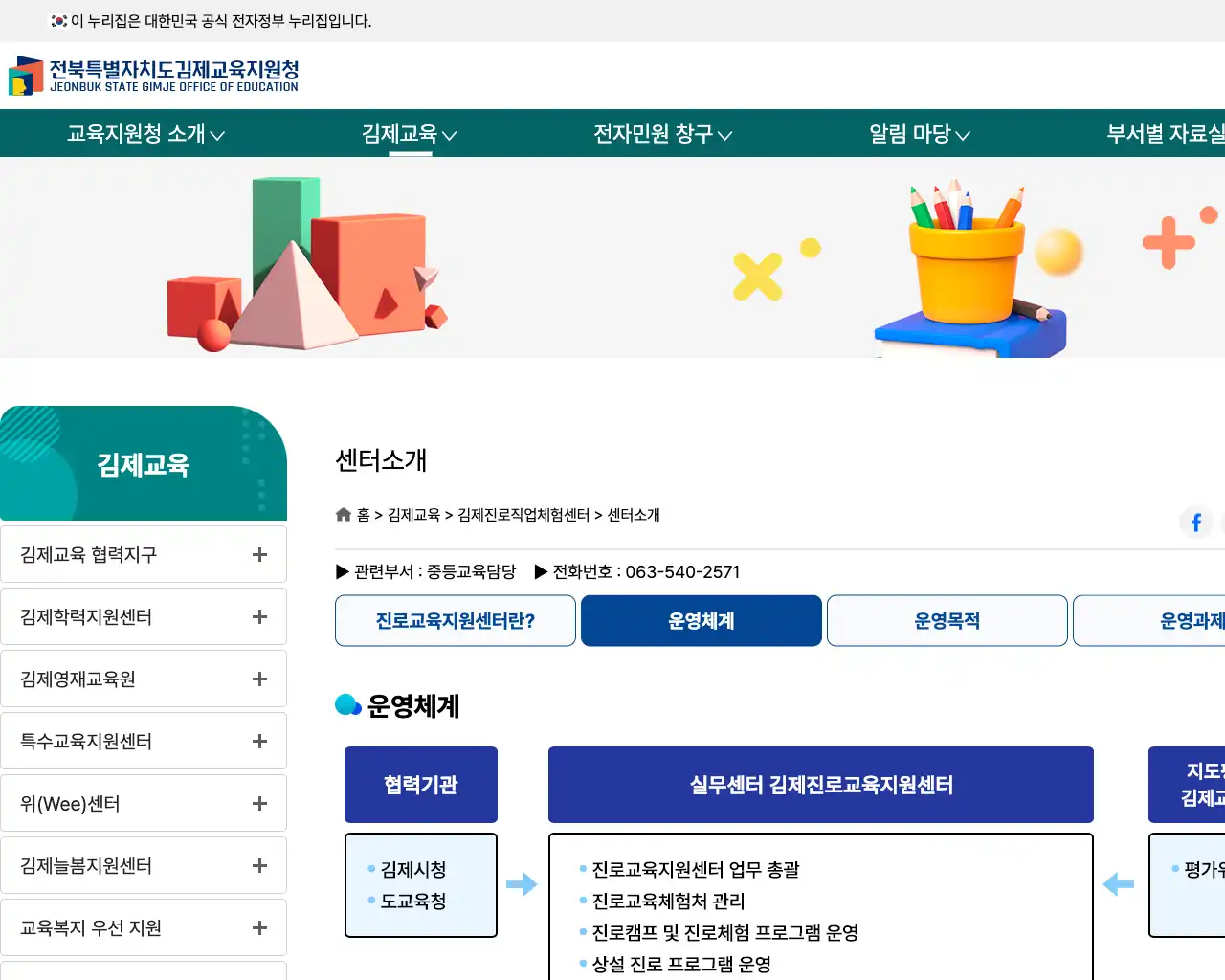Click the home icon in breadcrumb

tap(344, 515)
